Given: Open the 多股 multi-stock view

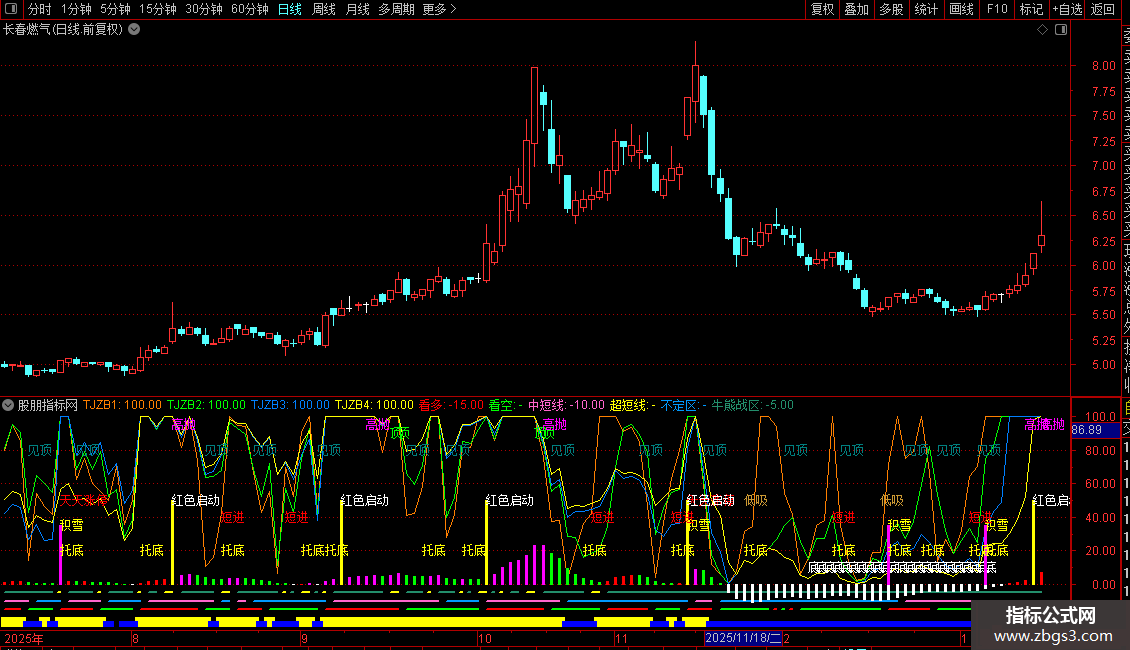Looking at the screenshot, I should [x=891, y=9].
